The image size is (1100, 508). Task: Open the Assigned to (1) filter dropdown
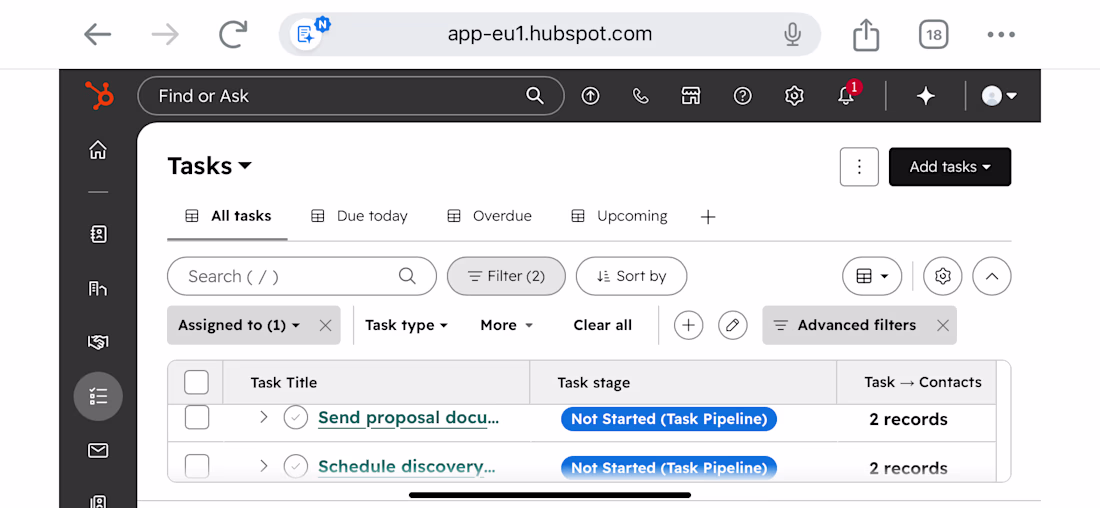239,325
